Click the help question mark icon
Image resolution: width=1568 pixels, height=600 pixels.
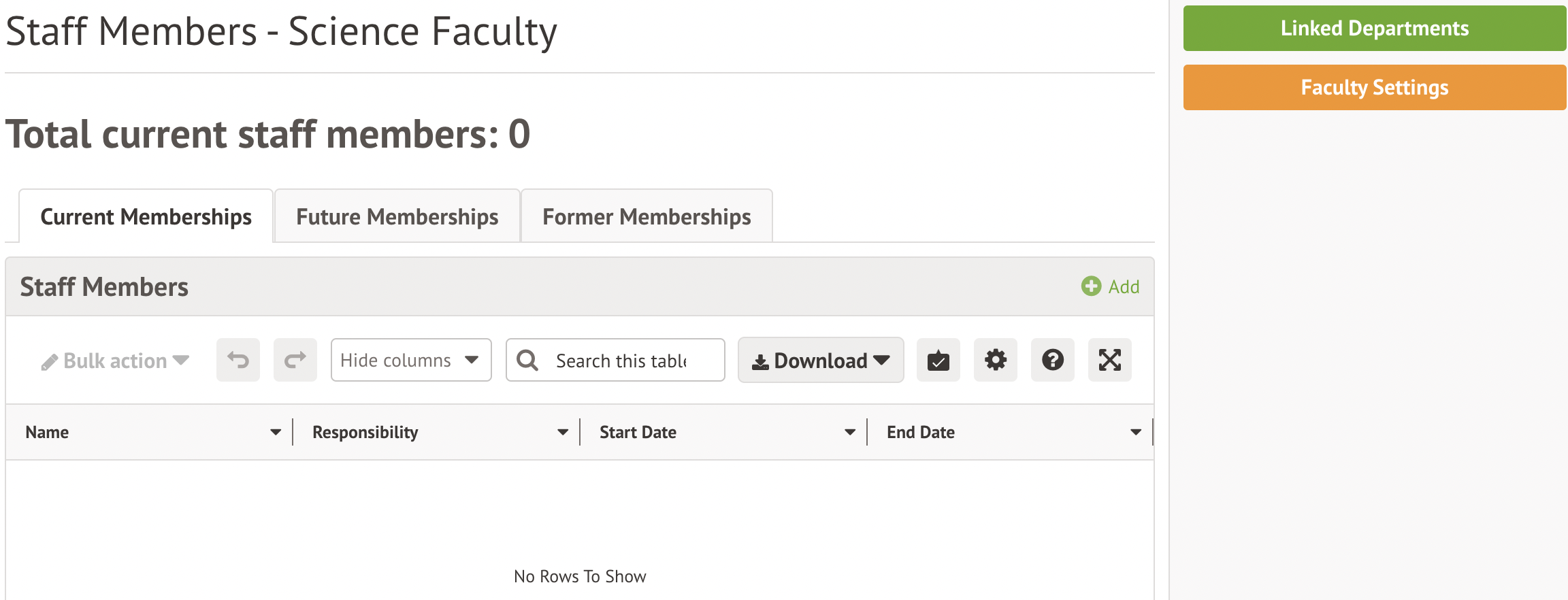click(x=1052, y=360)
